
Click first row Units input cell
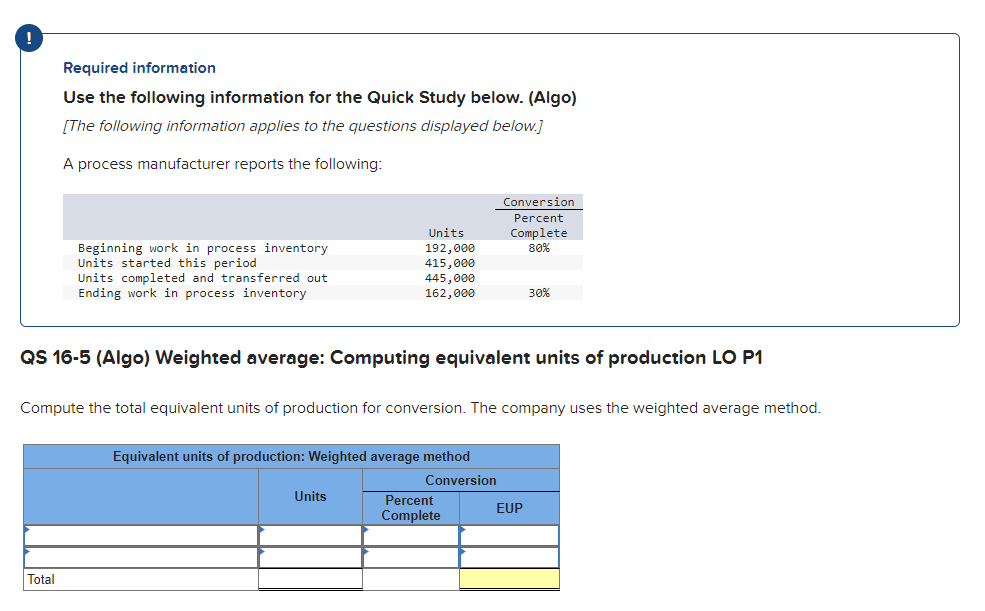click(x=310, y=536)
